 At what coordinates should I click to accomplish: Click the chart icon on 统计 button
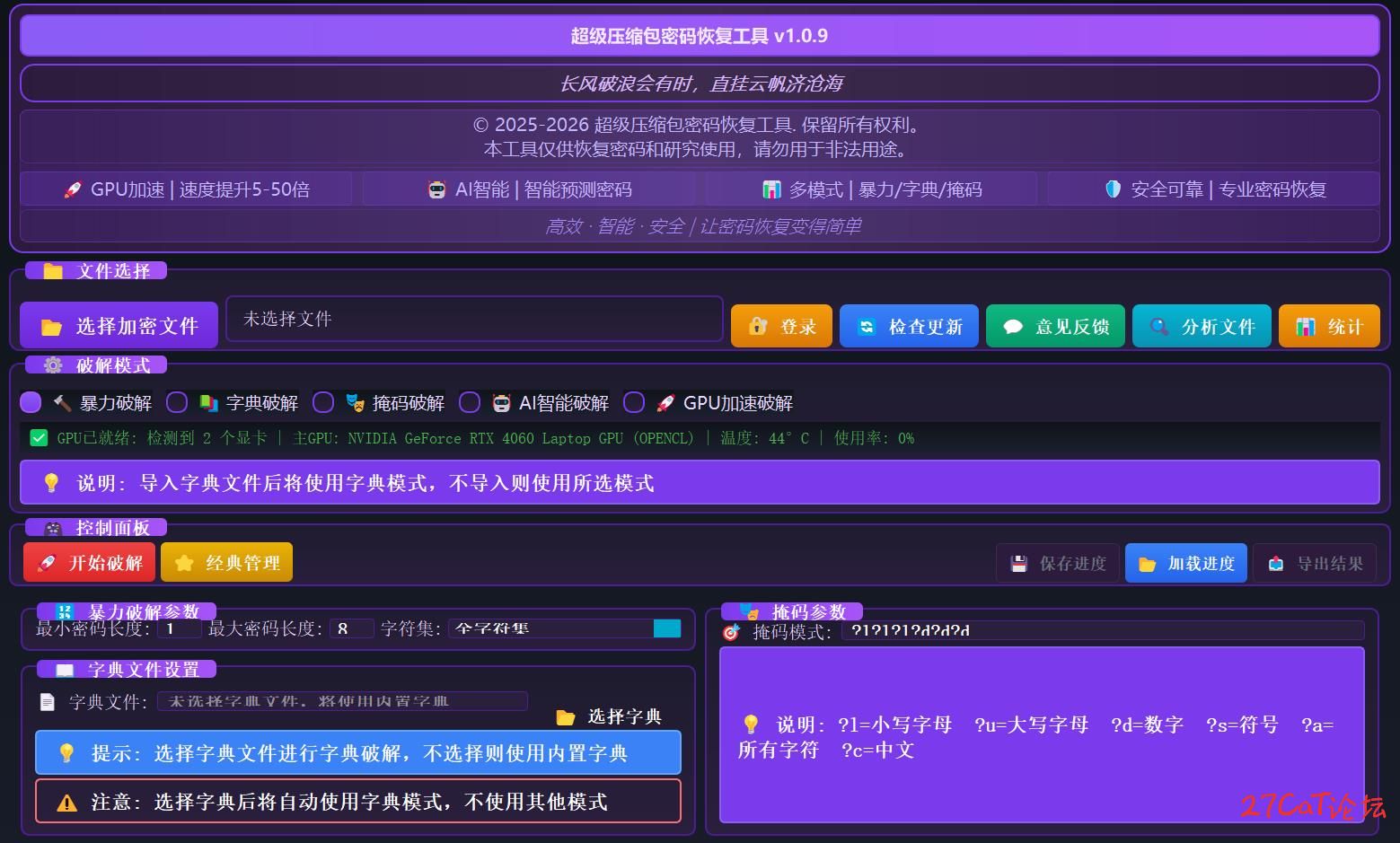tap(1306, 327)
